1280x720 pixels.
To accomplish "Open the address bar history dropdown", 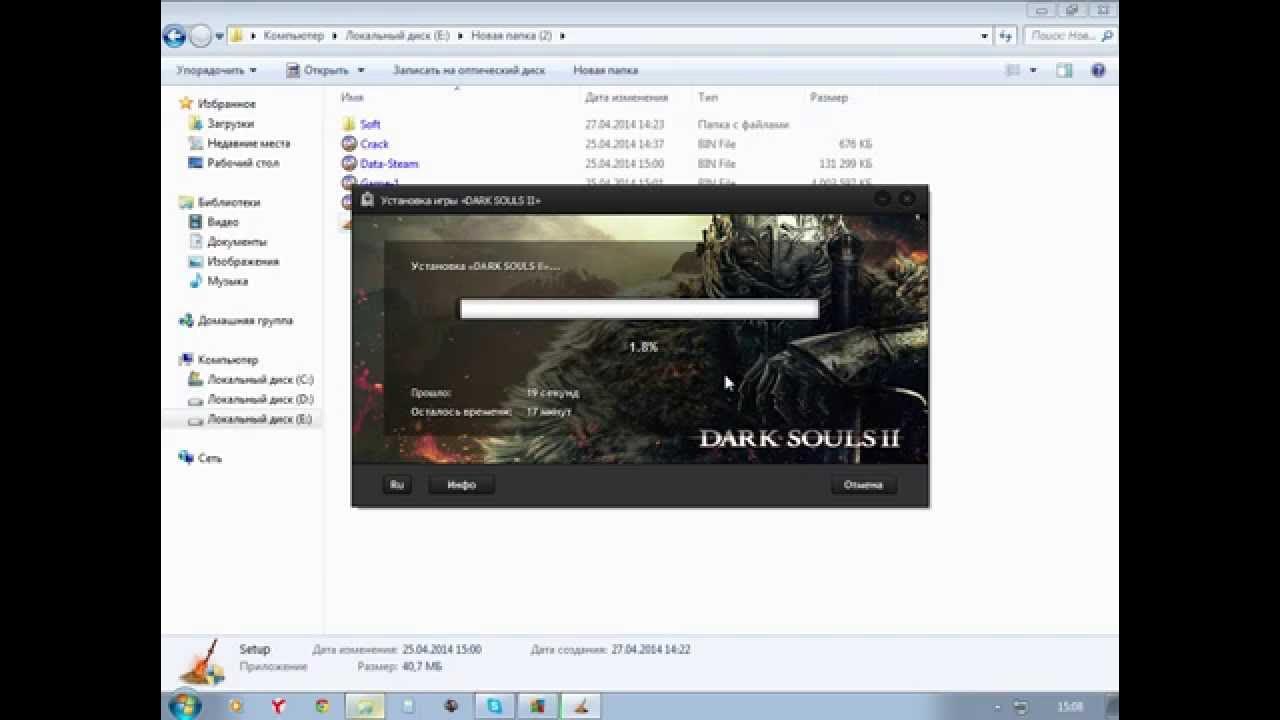I will coord(985,35).
